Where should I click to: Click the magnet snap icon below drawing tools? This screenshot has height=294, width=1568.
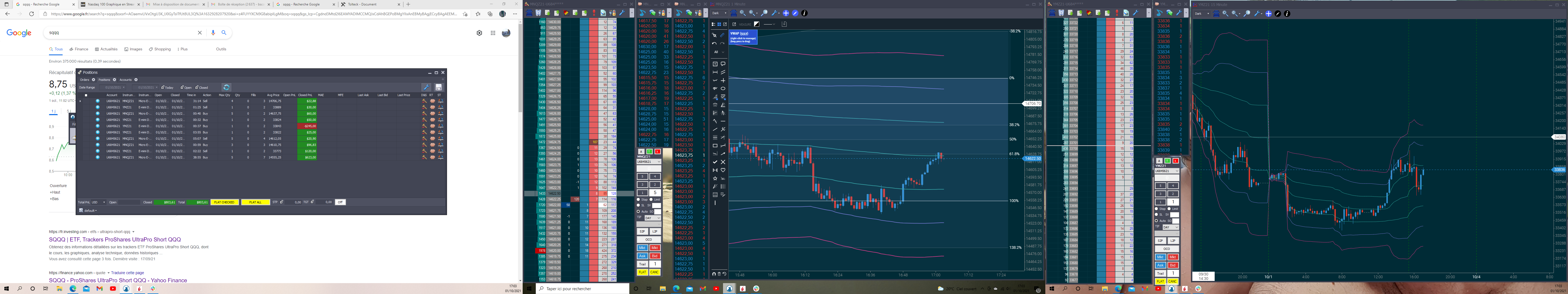click(714, 274)
